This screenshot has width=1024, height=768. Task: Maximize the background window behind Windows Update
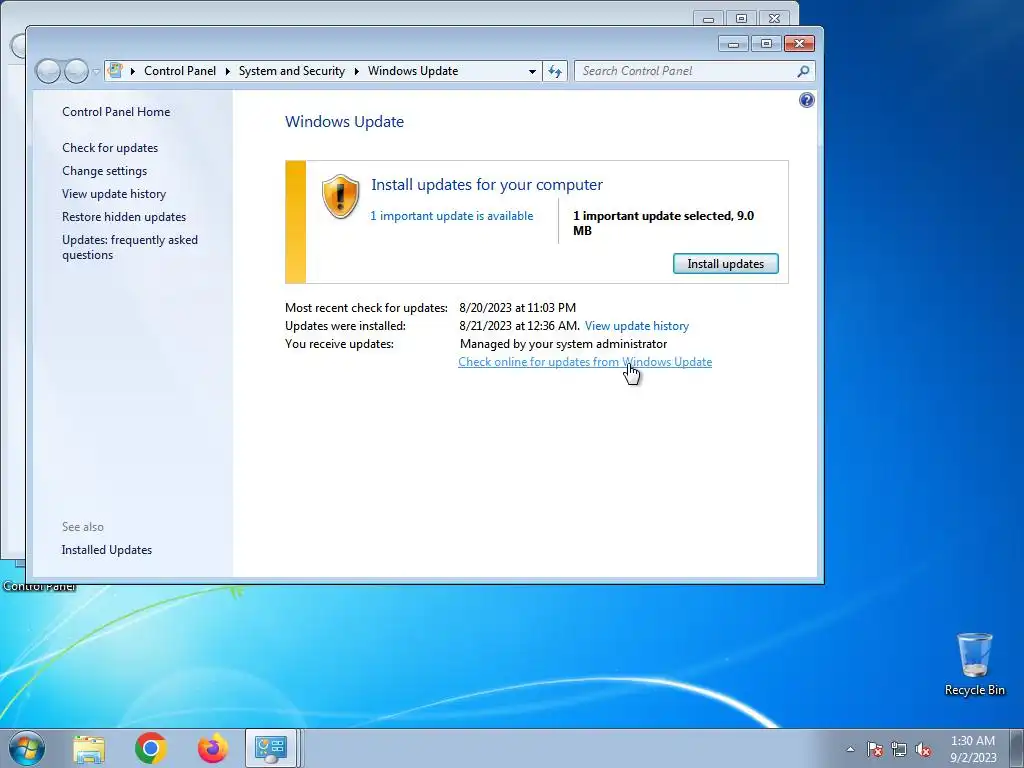point(741,18)
